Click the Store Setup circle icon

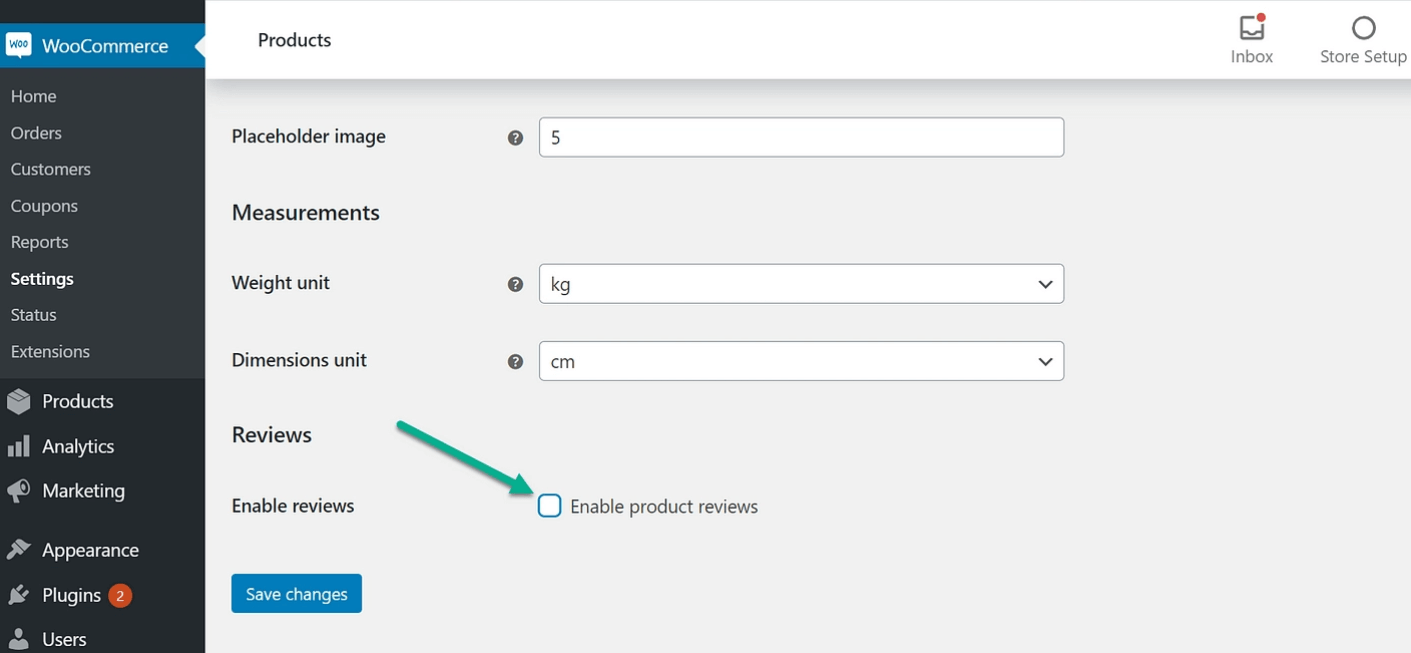click(x=1363, y=28)
